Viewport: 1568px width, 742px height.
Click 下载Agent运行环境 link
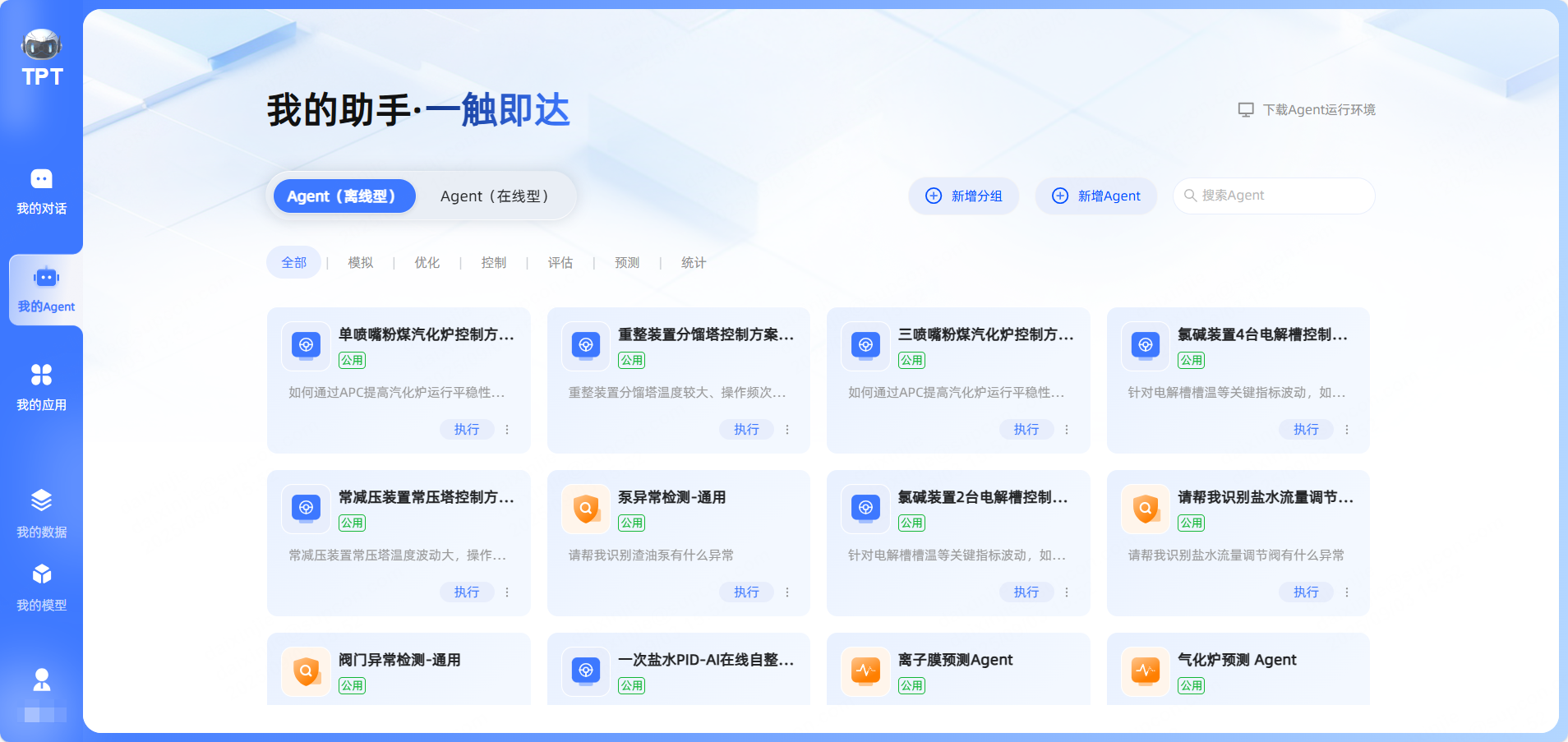pos(1307,110)
